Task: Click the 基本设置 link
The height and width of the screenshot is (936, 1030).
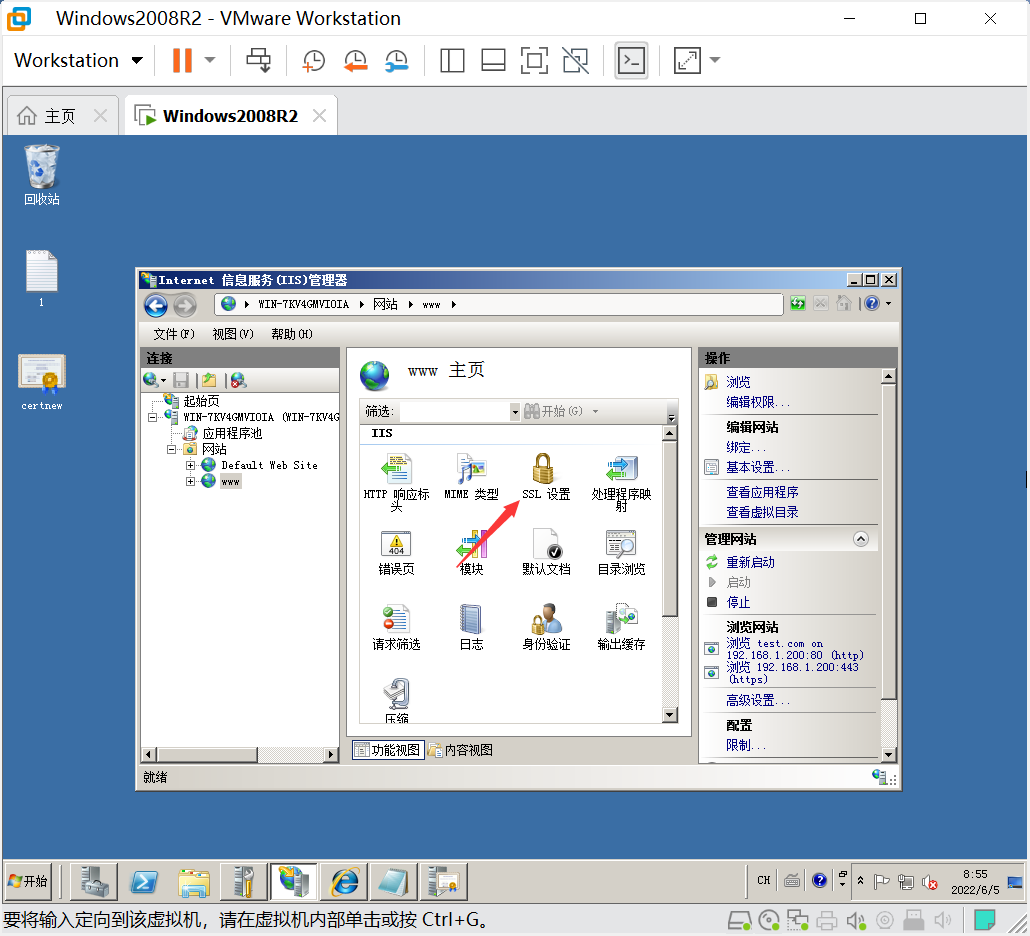Action: [757, 467]
